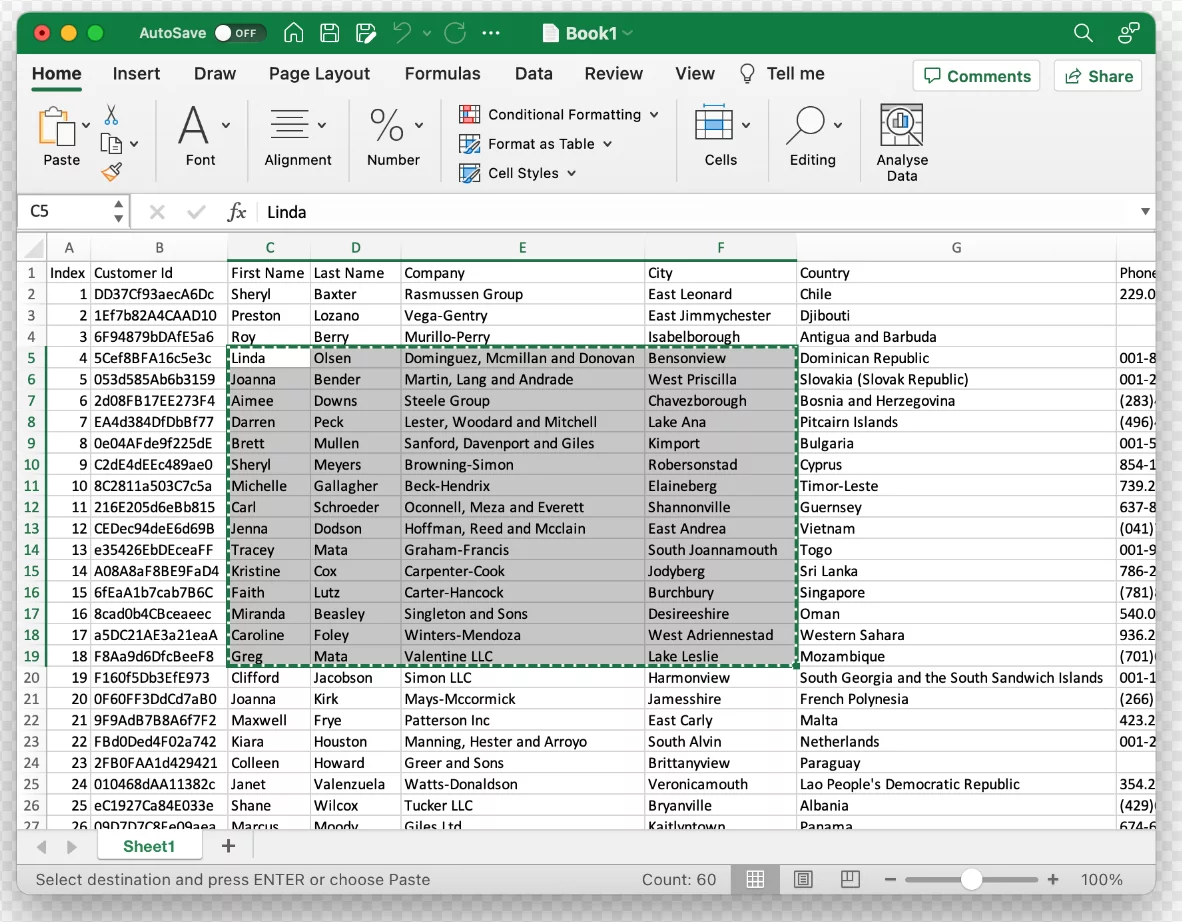Click the Insert Function fx icon

coord(237,212)
